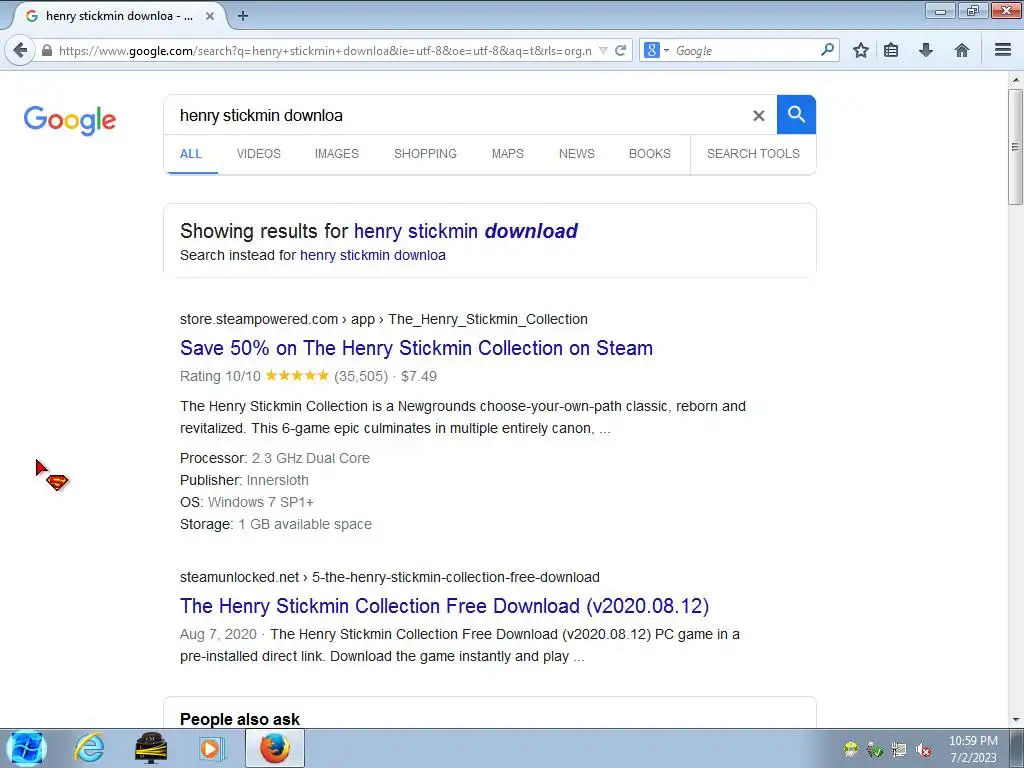Click the Firefox address bar URL
This screenshot has height=768, width=1024.
[325, 50]
